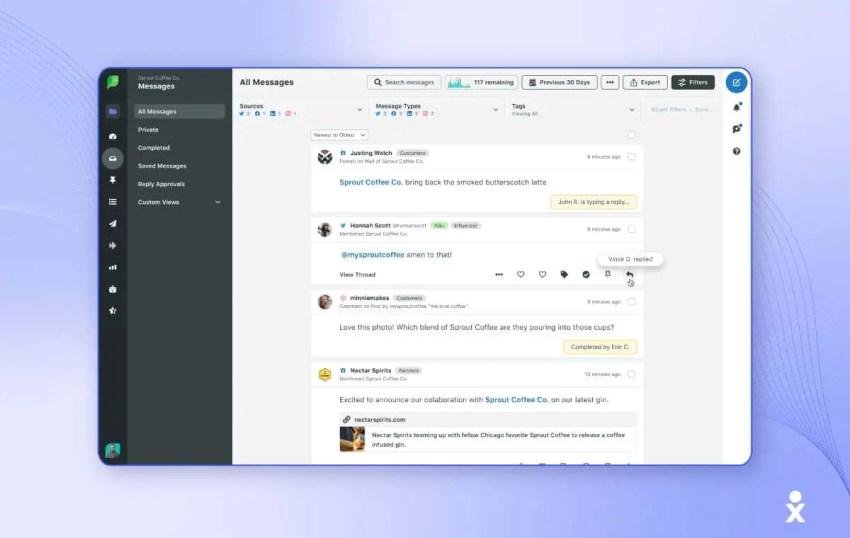Open the bar chart reports icon
The image size is (850, 538).
(113, 267)
